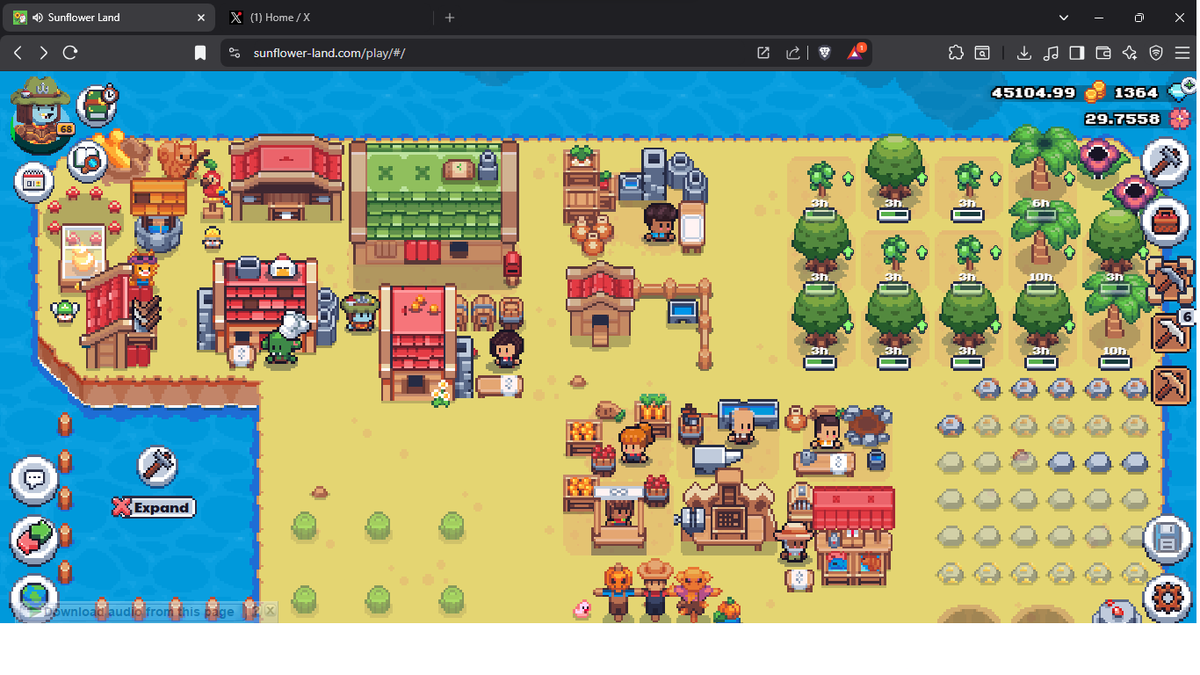
Task: Click the music note media control icon
Action: click(1050, 52)
